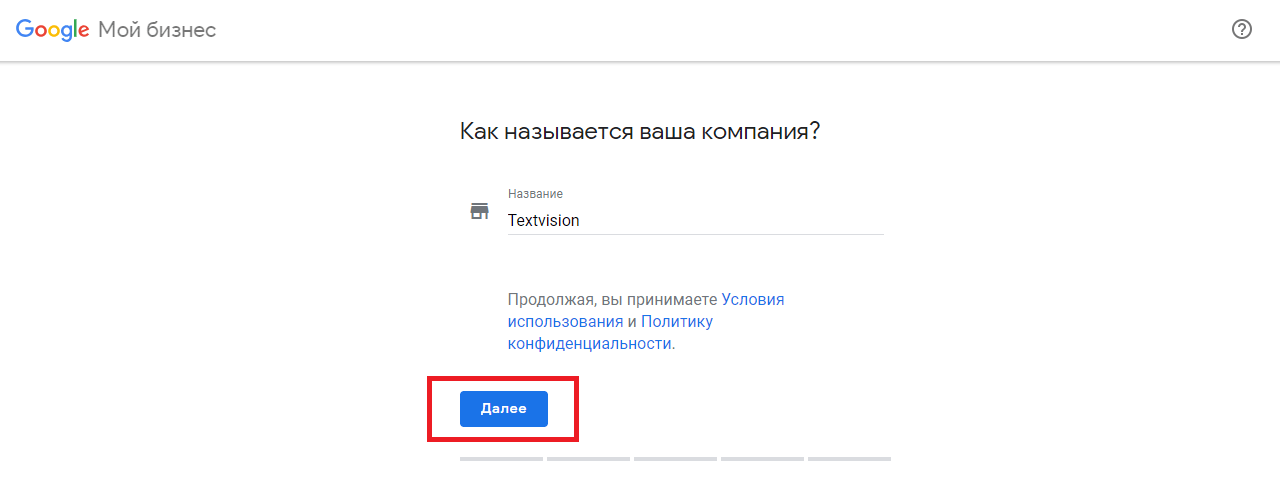Open the help question mark icon

1241,29
